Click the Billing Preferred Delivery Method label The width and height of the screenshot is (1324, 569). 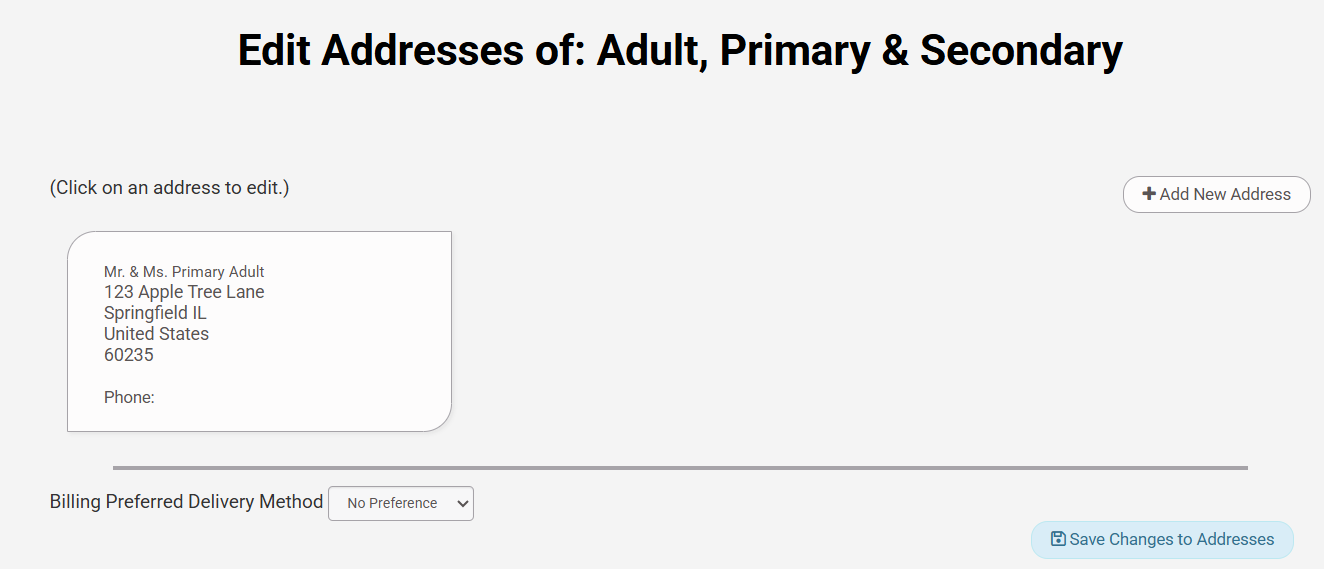pyautogui.click(x=186, y=501)
